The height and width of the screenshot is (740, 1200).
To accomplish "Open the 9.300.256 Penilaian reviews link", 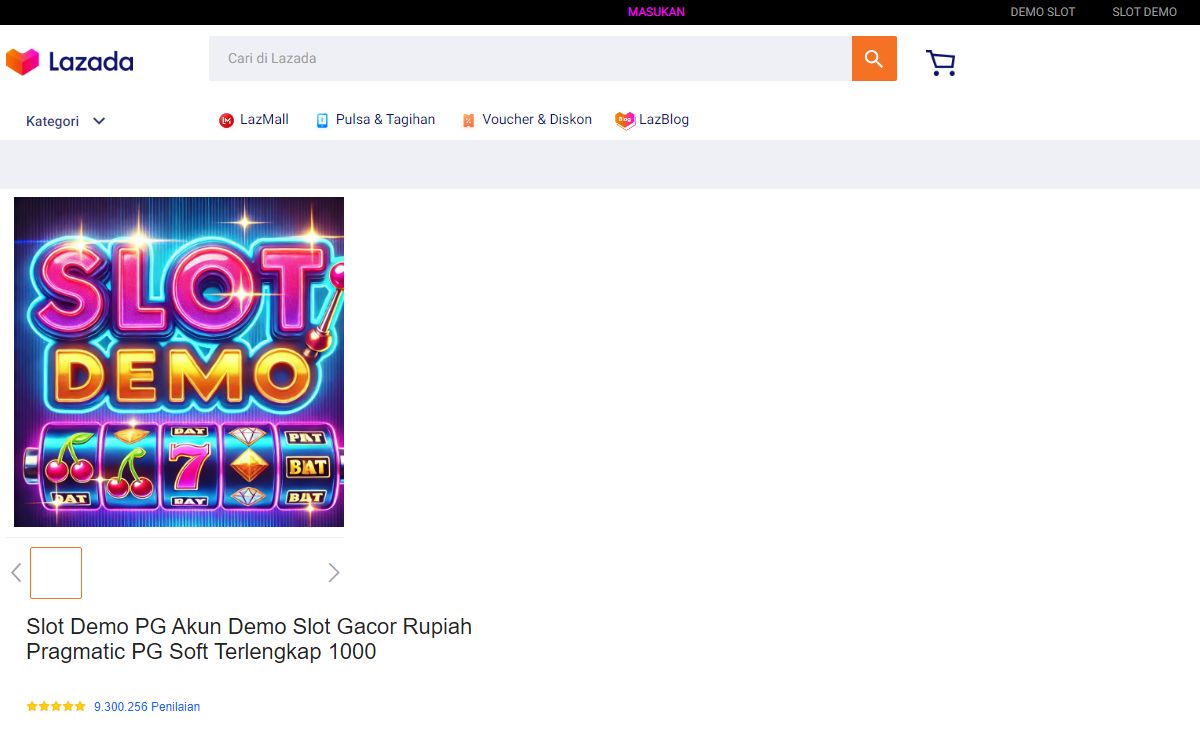I will point(147,706).
